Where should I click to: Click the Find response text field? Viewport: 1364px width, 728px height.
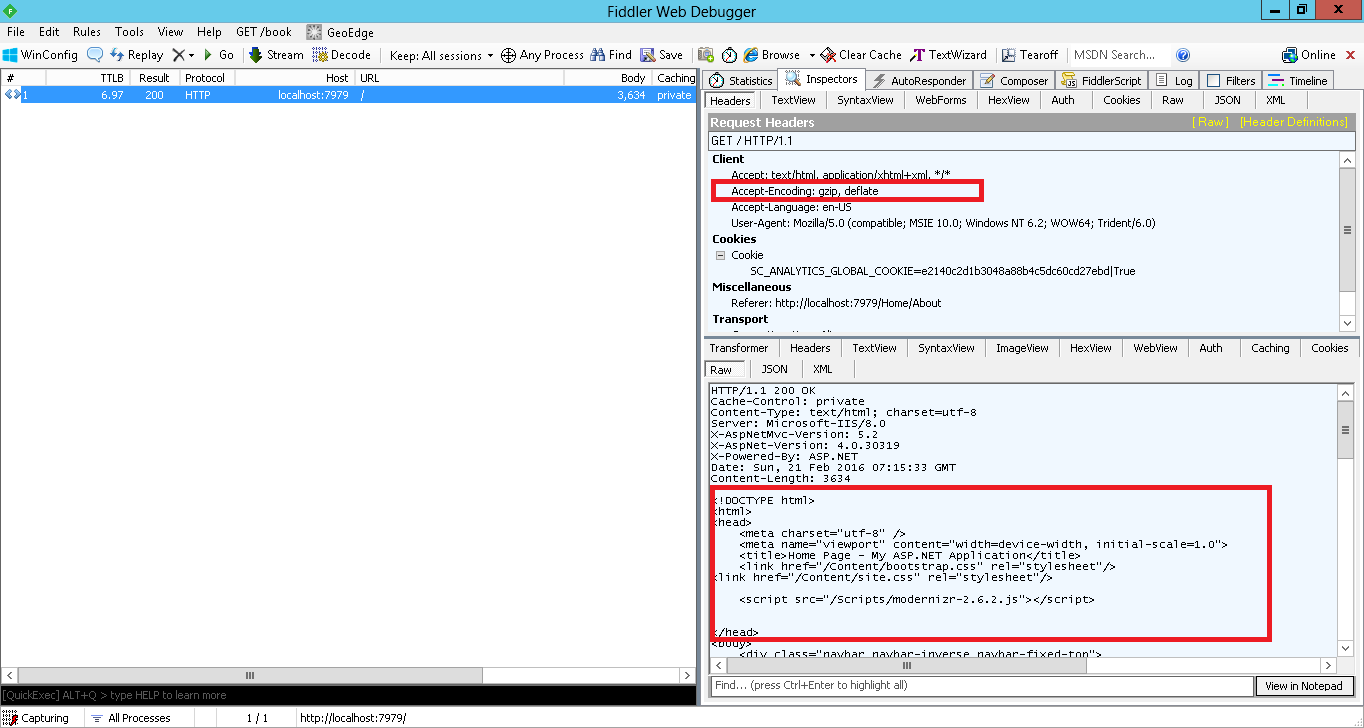pyautogui.click(x=982, y=686)
